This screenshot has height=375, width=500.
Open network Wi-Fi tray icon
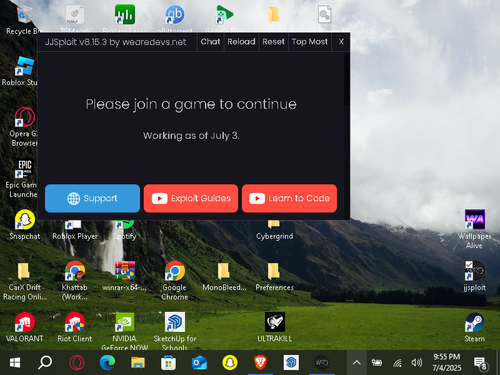click(397, 363)
